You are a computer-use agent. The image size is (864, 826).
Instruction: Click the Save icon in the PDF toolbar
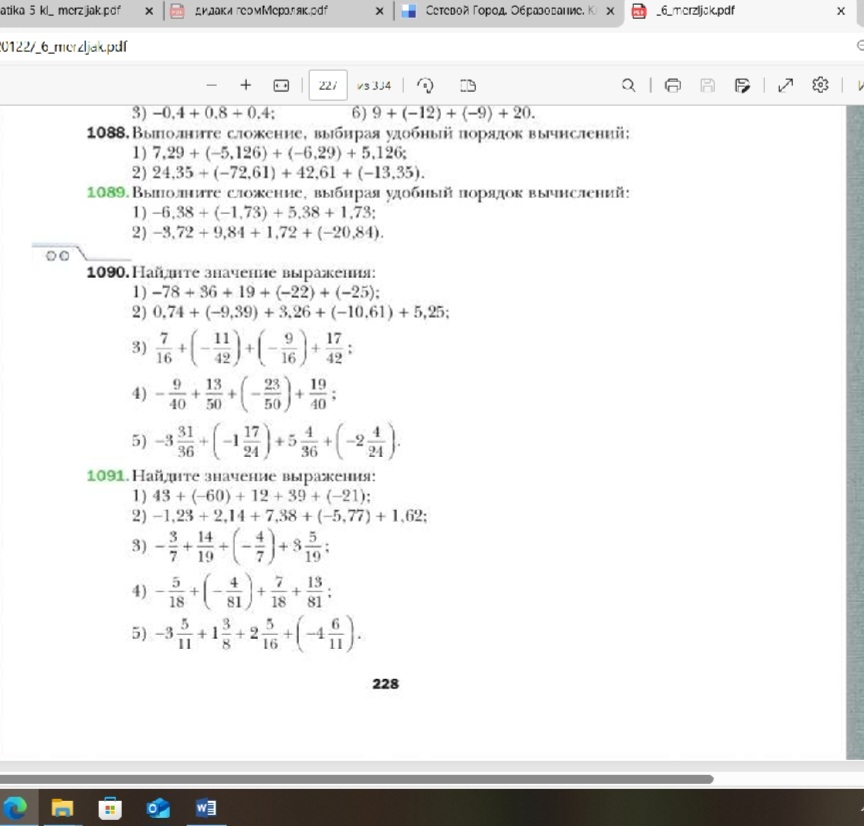(x=707, y=85)
